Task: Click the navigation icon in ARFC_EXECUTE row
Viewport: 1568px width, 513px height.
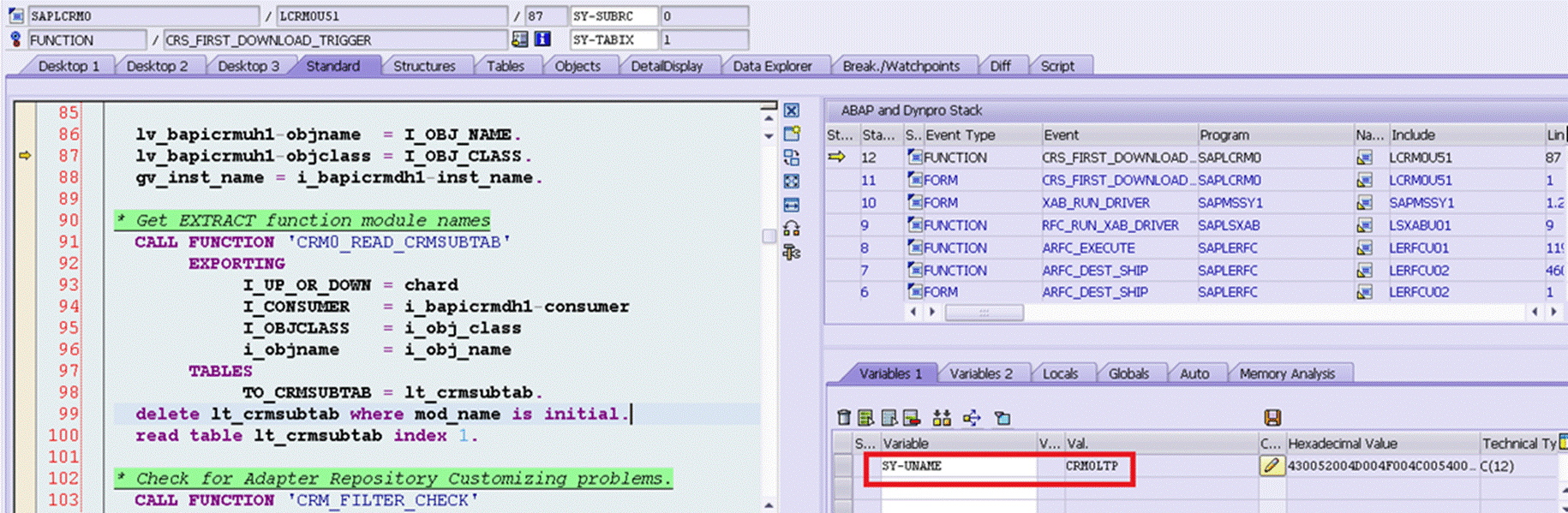Action: pyautogui.click(x=1364, y=248)
